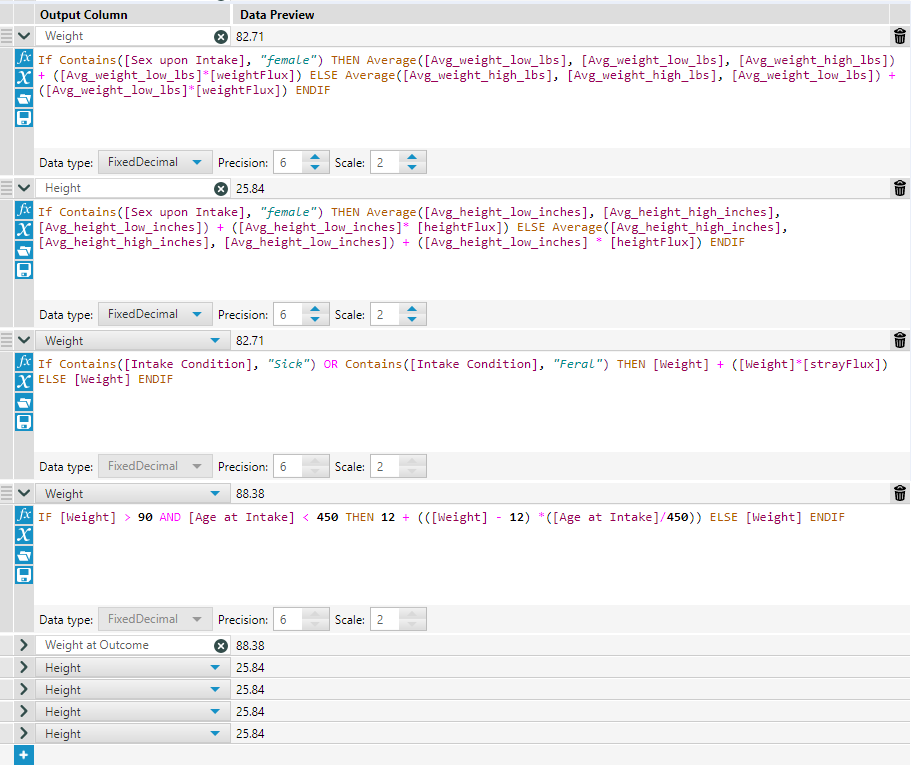
Task: Click preview value 88.38 of Weight at Outcome
Action: 250,646
